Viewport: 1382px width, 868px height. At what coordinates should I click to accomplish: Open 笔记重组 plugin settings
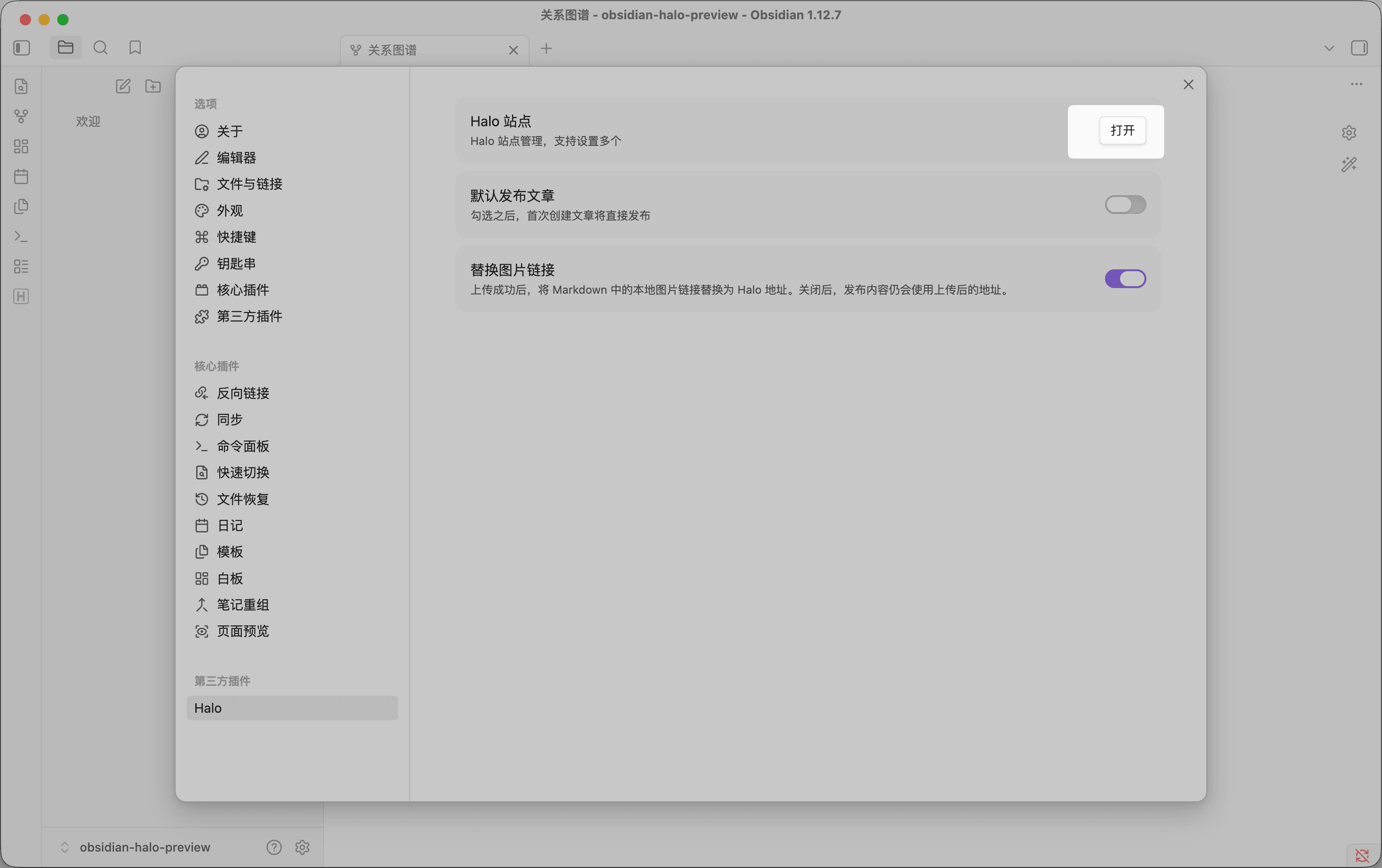click(292, 605)
